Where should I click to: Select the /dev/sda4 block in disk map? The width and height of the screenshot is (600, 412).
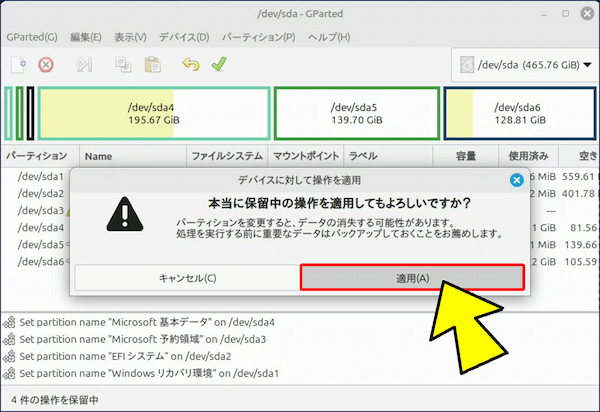pos(153,113)
